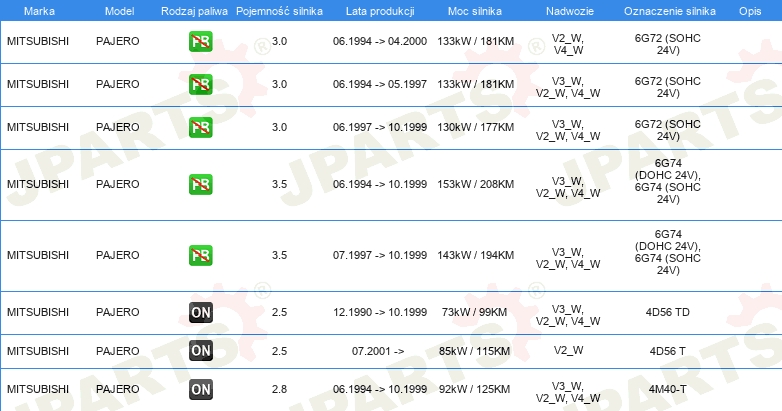Select 6G74 engine code in 208KM row
Image resolution: width=782 pixels, height=411 pixels.
pyautogui.click(x=667, y=181)
